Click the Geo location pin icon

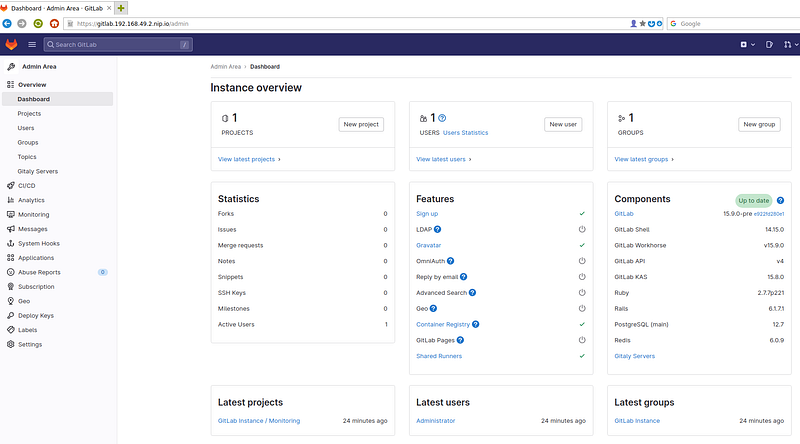[11, 301]
